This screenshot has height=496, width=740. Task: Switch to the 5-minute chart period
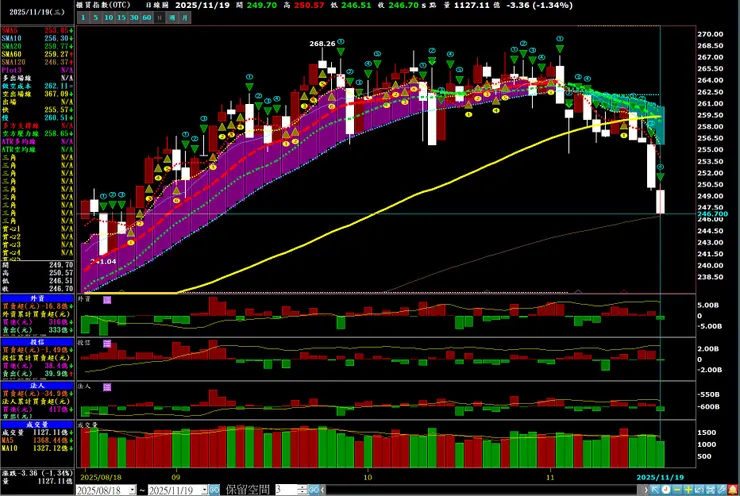tap(95, 17)
